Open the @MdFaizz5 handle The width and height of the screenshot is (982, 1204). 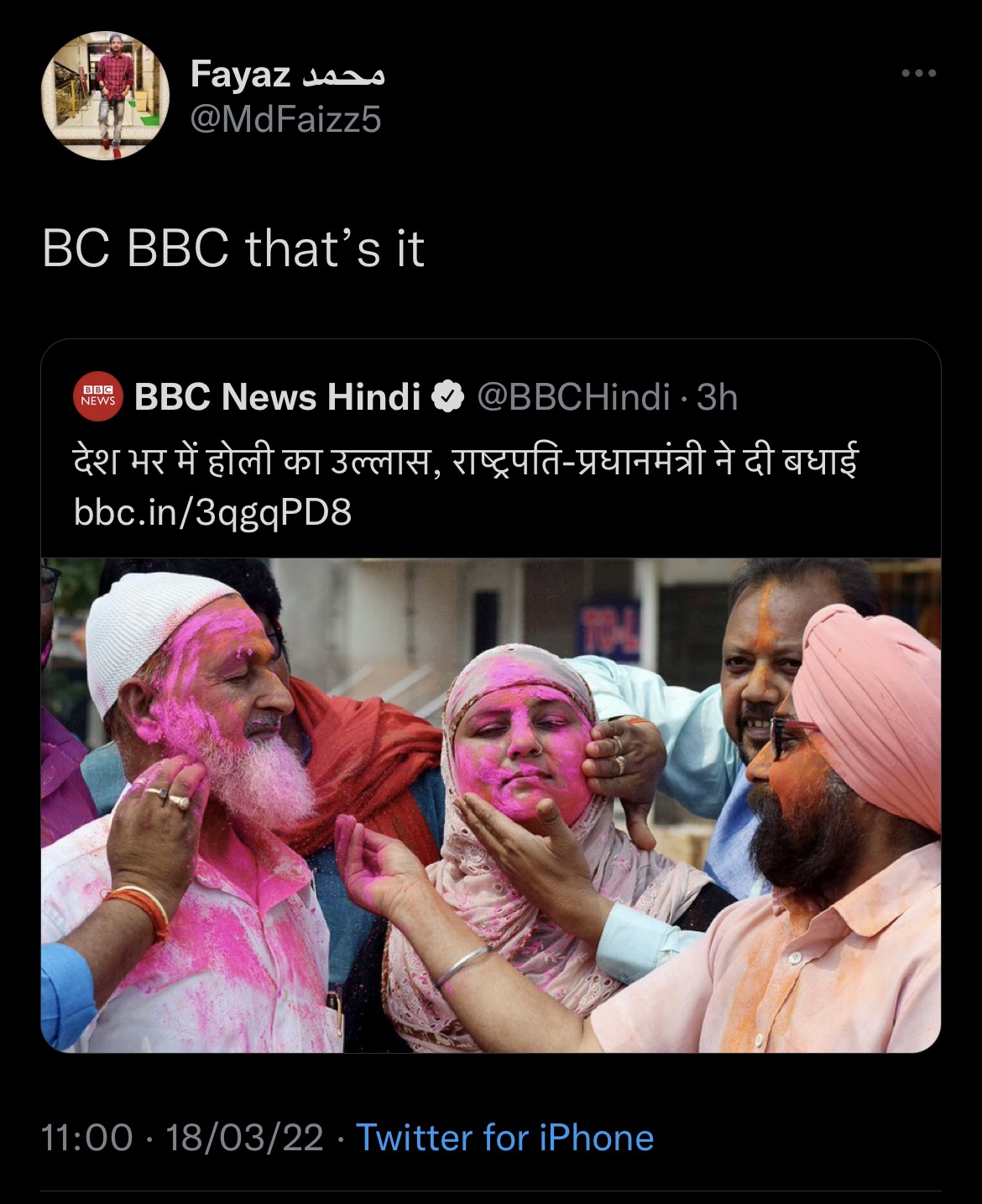[285, 119]
